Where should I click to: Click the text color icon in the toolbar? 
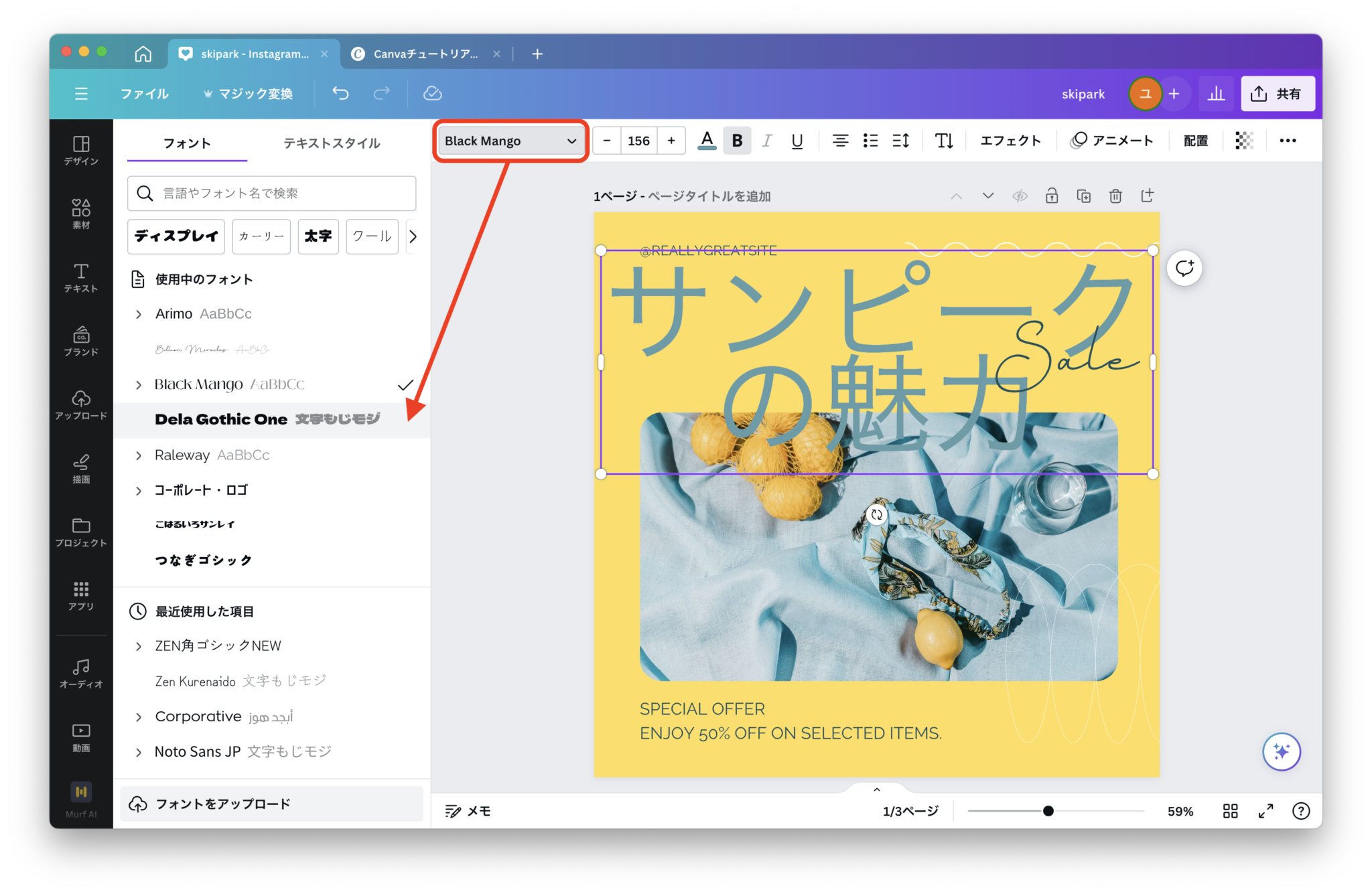pos(707,140)
